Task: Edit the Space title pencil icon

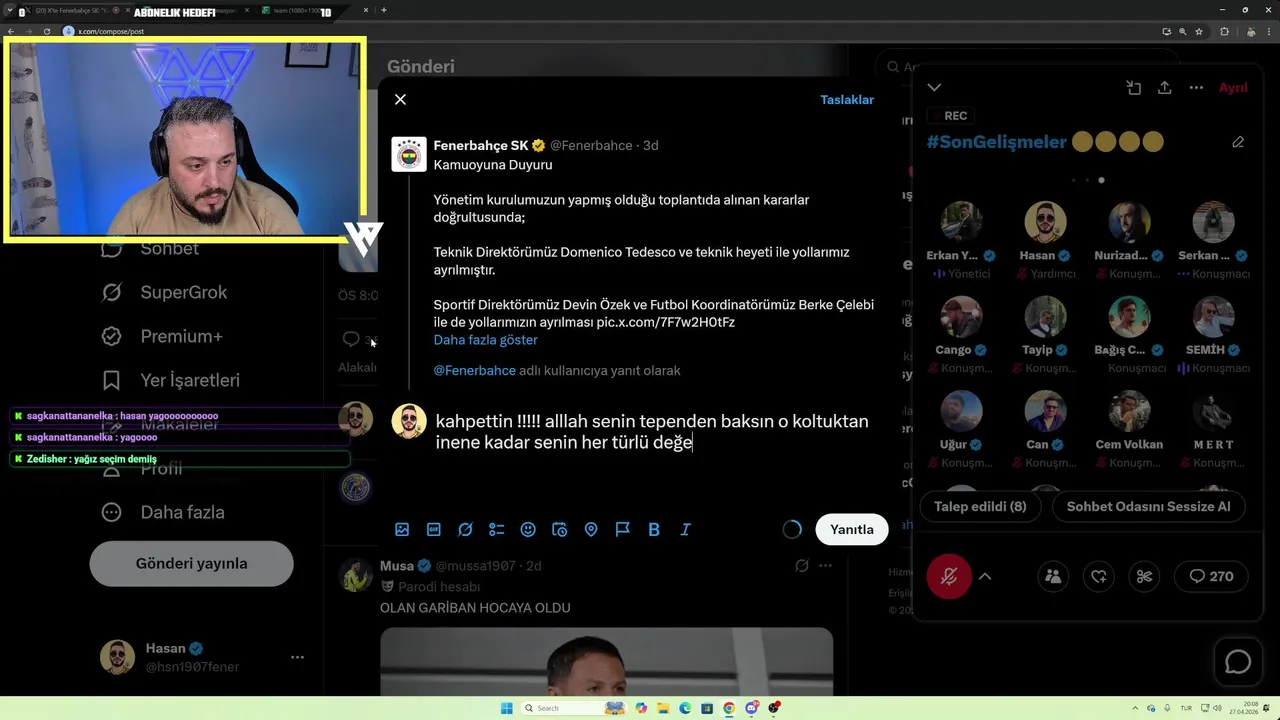Action: point(1238,142)
